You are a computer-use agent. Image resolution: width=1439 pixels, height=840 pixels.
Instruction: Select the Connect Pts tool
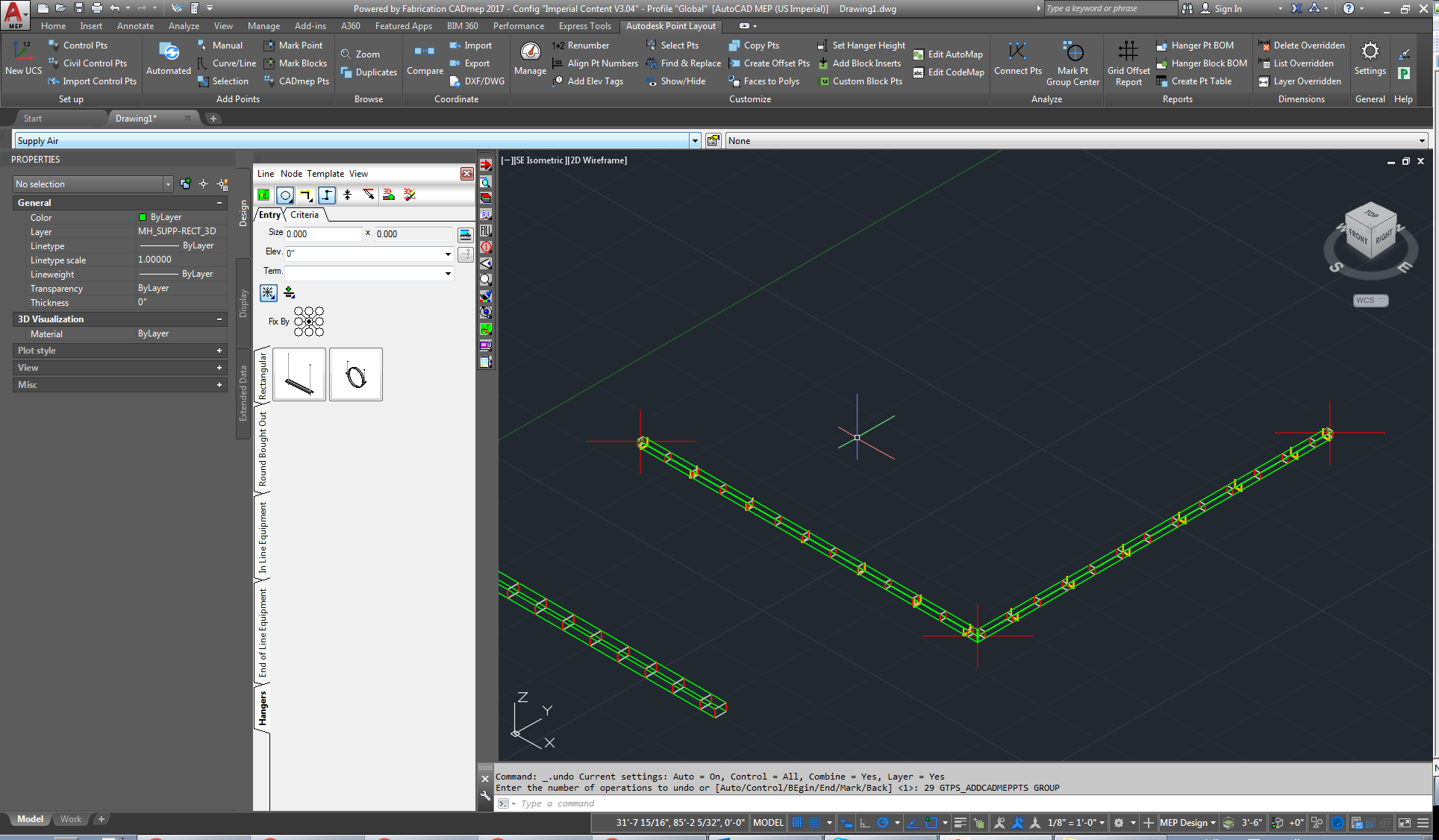[1017, 60]
